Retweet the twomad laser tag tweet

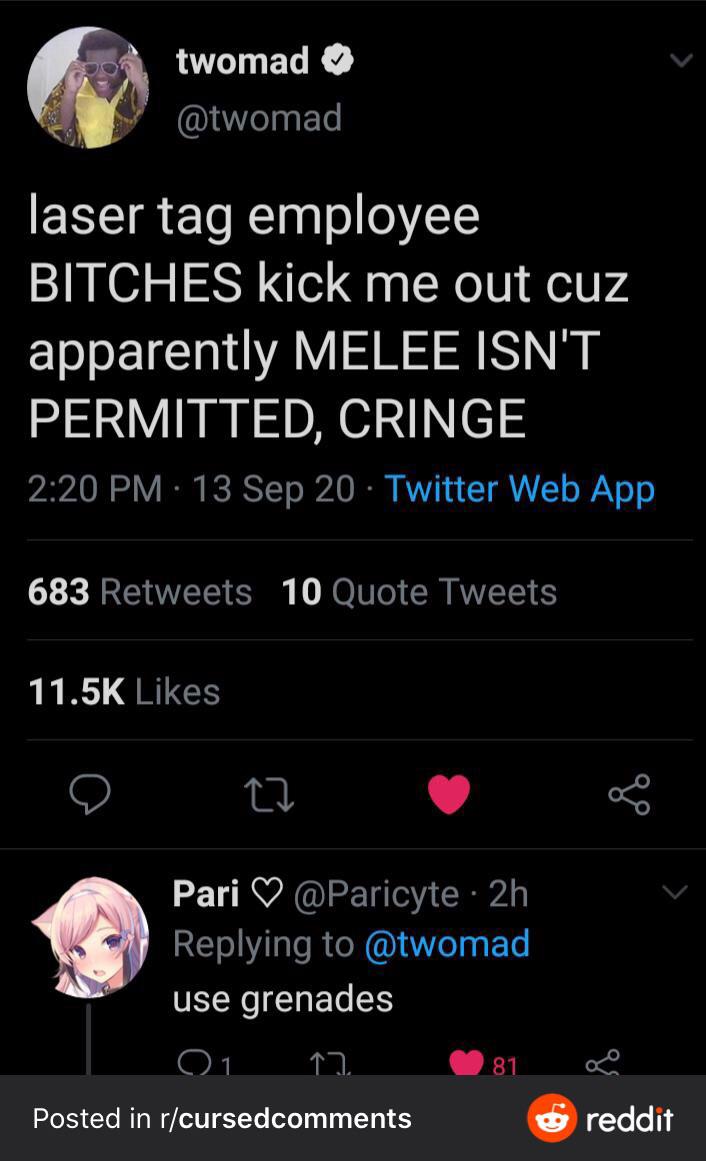(x=268, y=796)
